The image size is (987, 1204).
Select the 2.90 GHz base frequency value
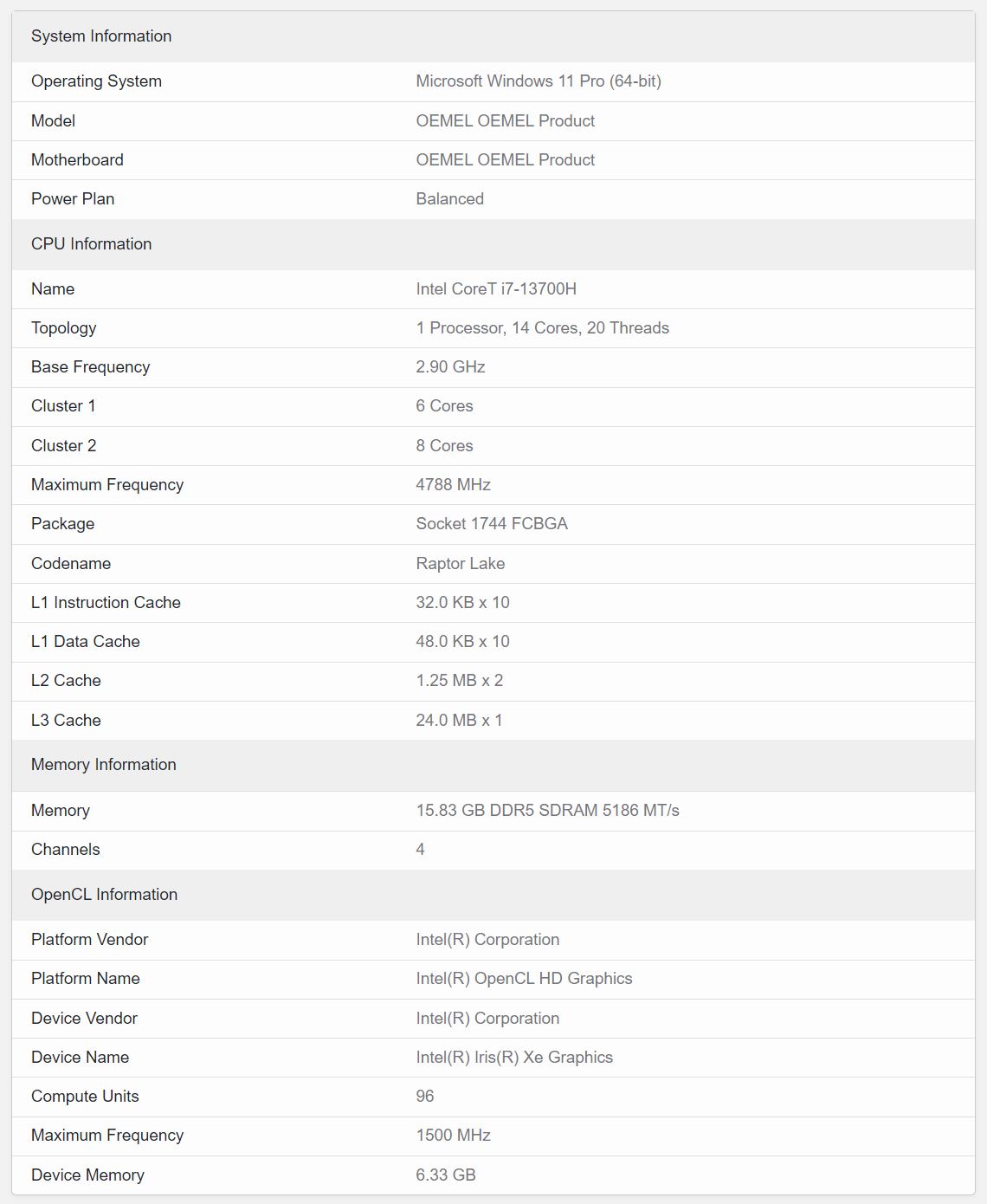click(450, 367)
